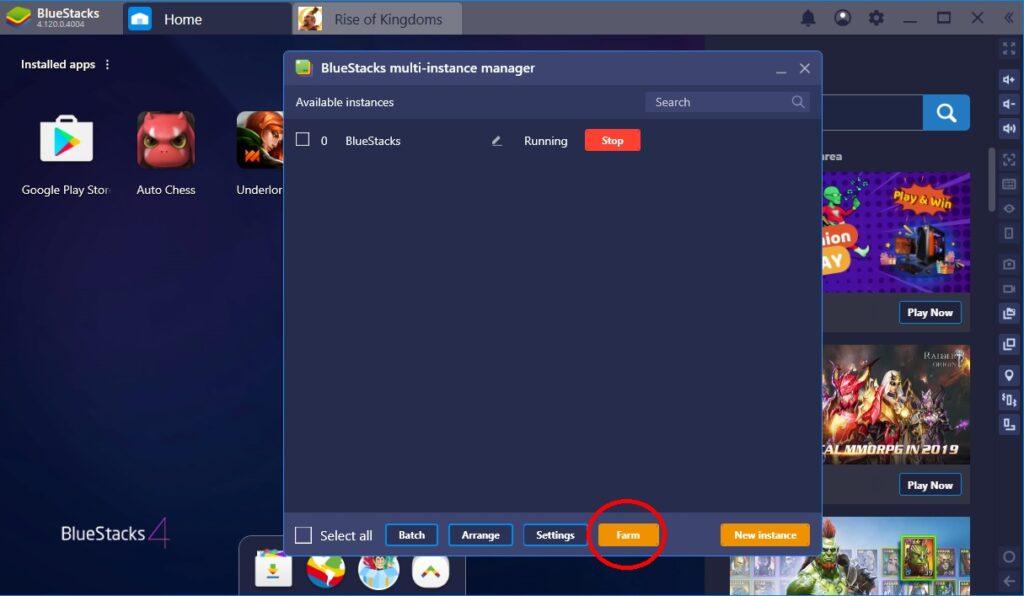Click the Farm button
Viewport: 1024px width, 596px height.
point(628,535)
